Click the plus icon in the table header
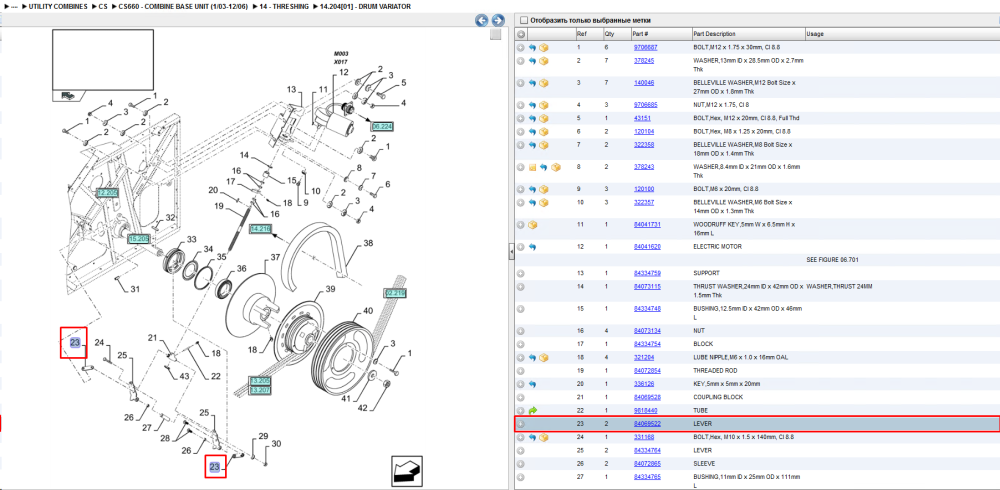The image size is (1000, 490). point(520,34)
